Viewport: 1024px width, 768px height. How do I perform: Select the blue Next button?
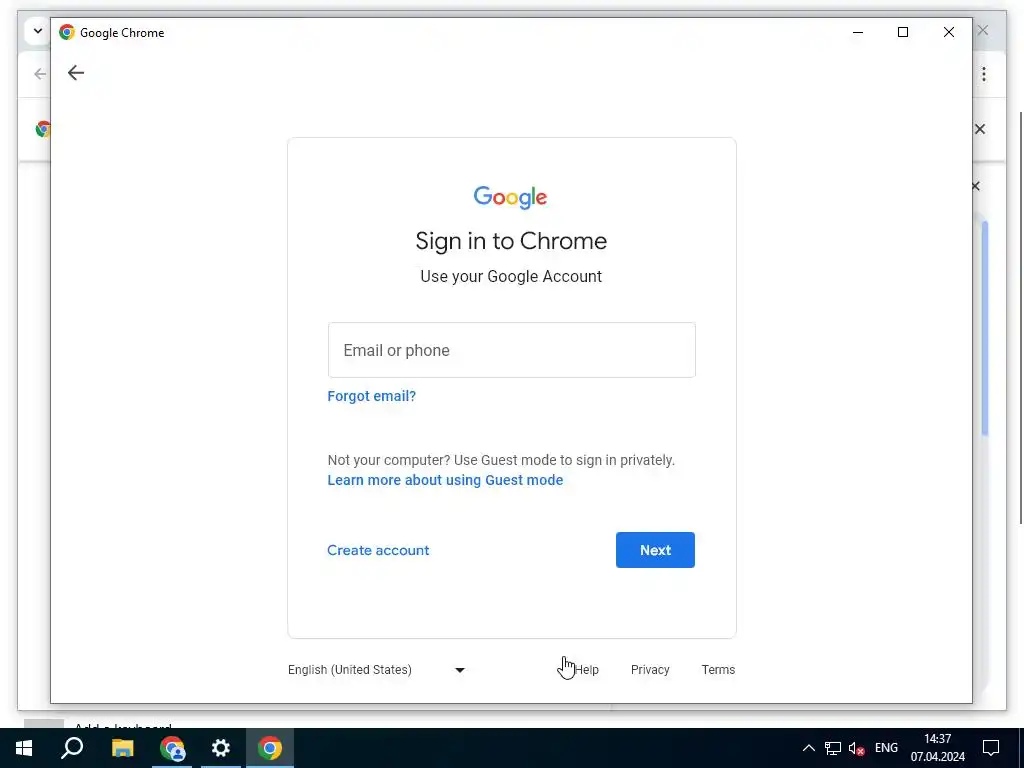tap(655, 550)
